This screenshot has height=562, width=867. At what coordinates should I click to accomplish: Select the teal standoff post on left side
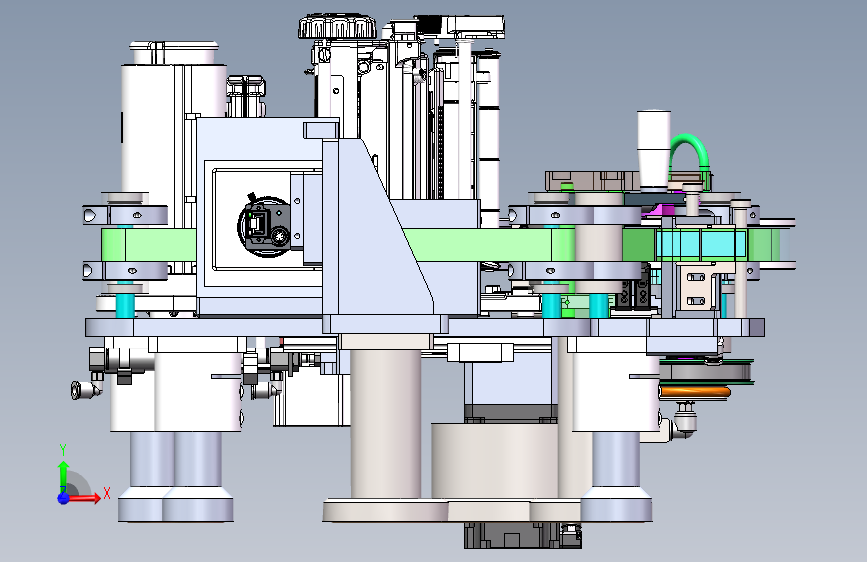point(125,305)
